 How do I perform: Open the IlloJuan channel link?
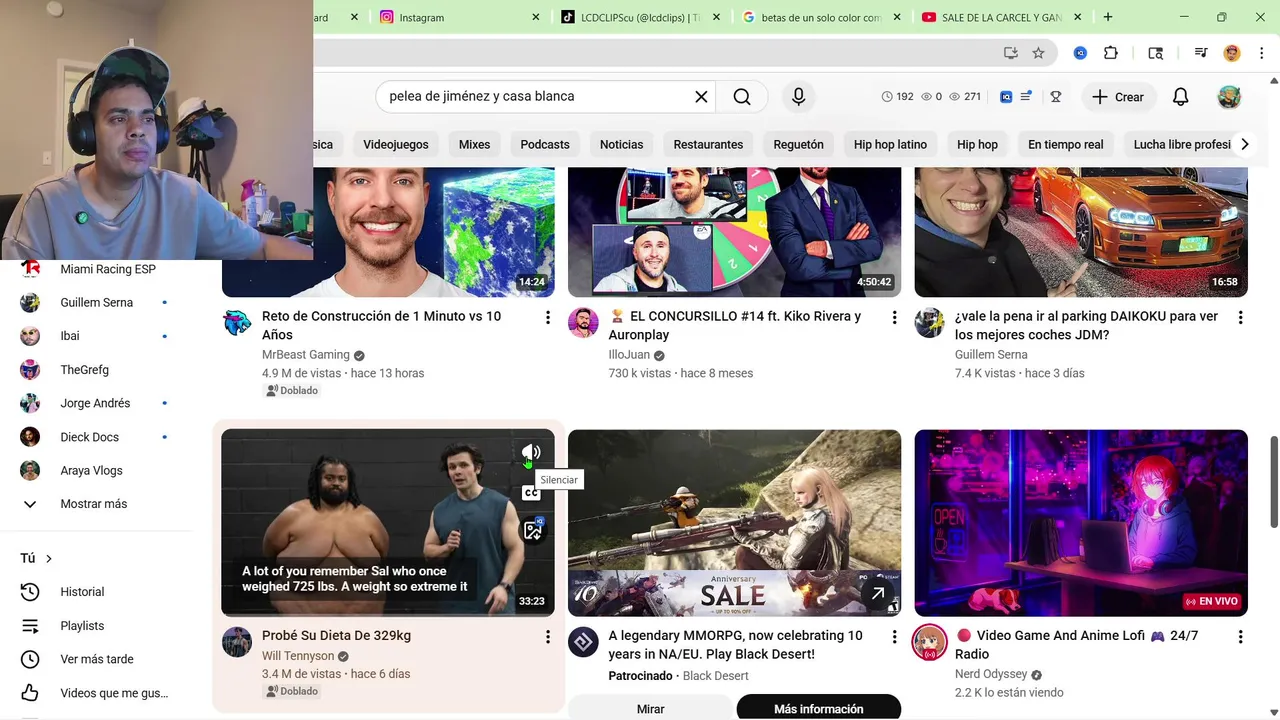coord(629,355)
